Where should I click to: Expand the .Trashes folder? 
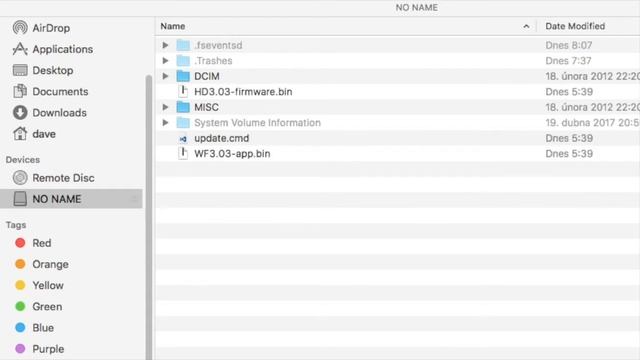(x=165, y=60)
